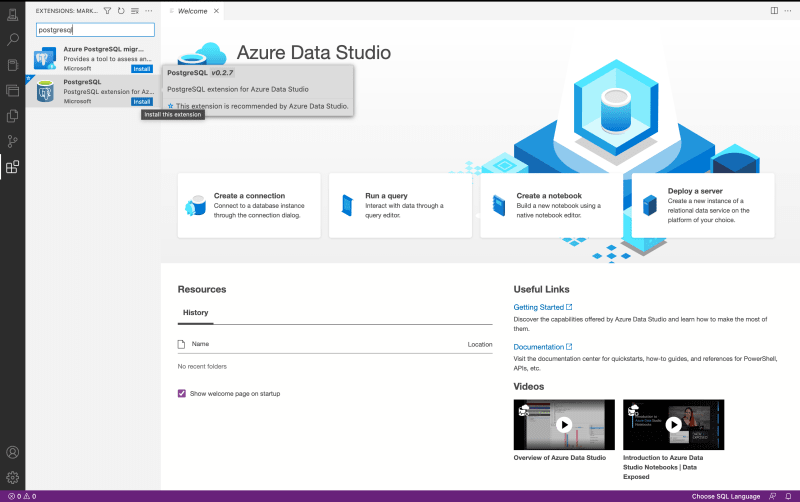Refresh the extensions list
Viewport: 800px width, 502px height.
[121, 11]
